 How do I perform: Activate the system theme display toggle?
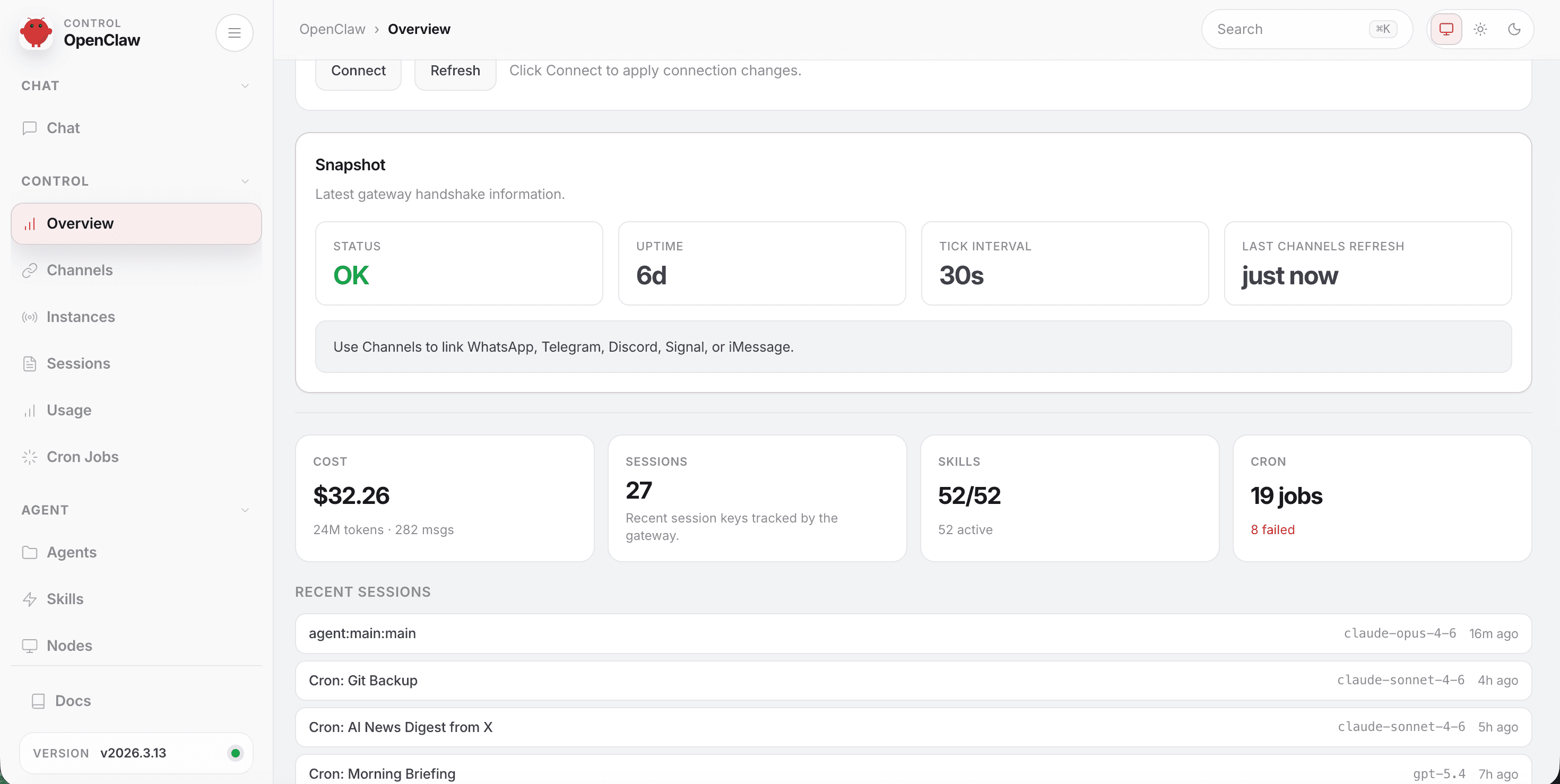(x=1446, y=29)
